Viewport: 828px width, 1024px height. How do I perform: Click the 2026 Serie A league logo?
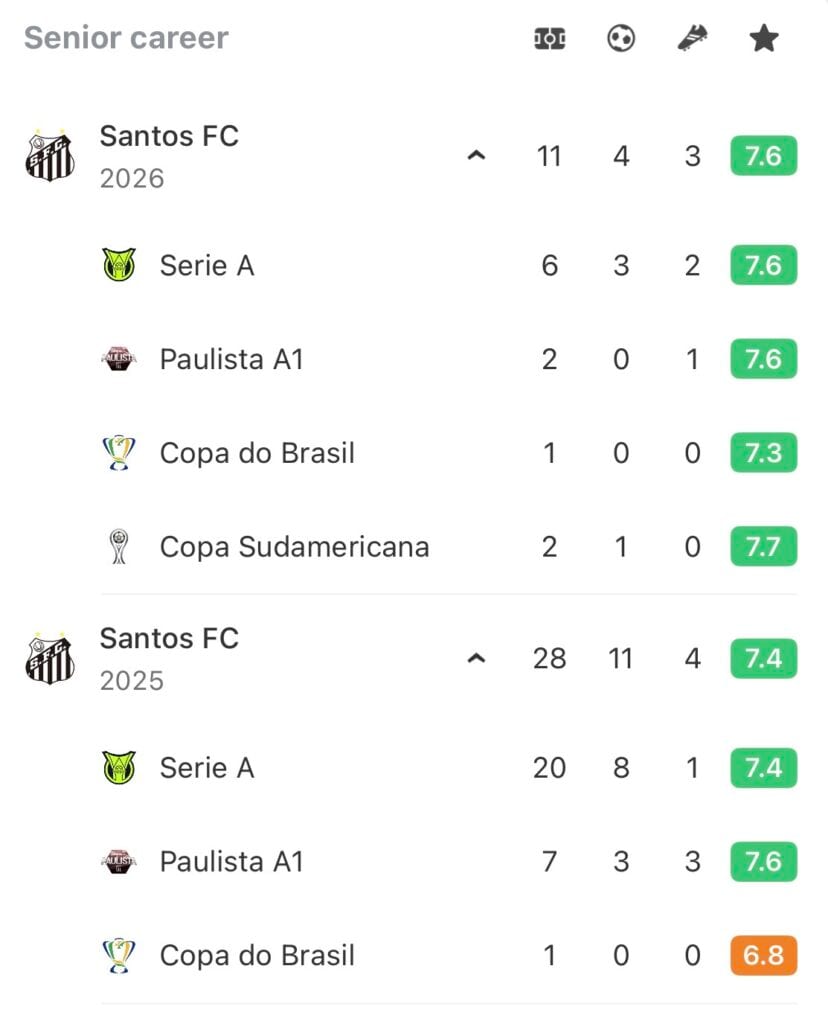click(x=119, y=265)
